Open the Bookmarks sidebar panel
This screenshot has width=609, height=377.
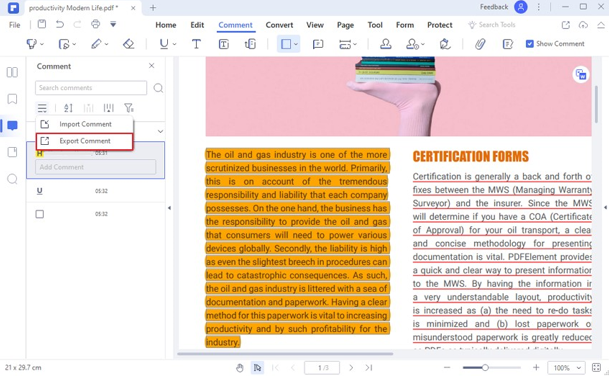[12, 99]
